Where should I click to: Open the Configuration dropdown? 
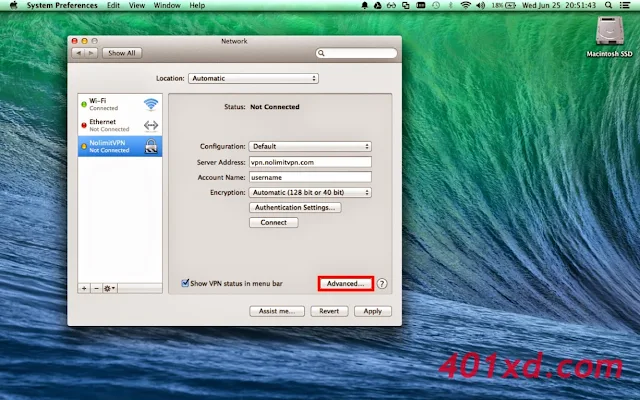(x=310, y=147)
